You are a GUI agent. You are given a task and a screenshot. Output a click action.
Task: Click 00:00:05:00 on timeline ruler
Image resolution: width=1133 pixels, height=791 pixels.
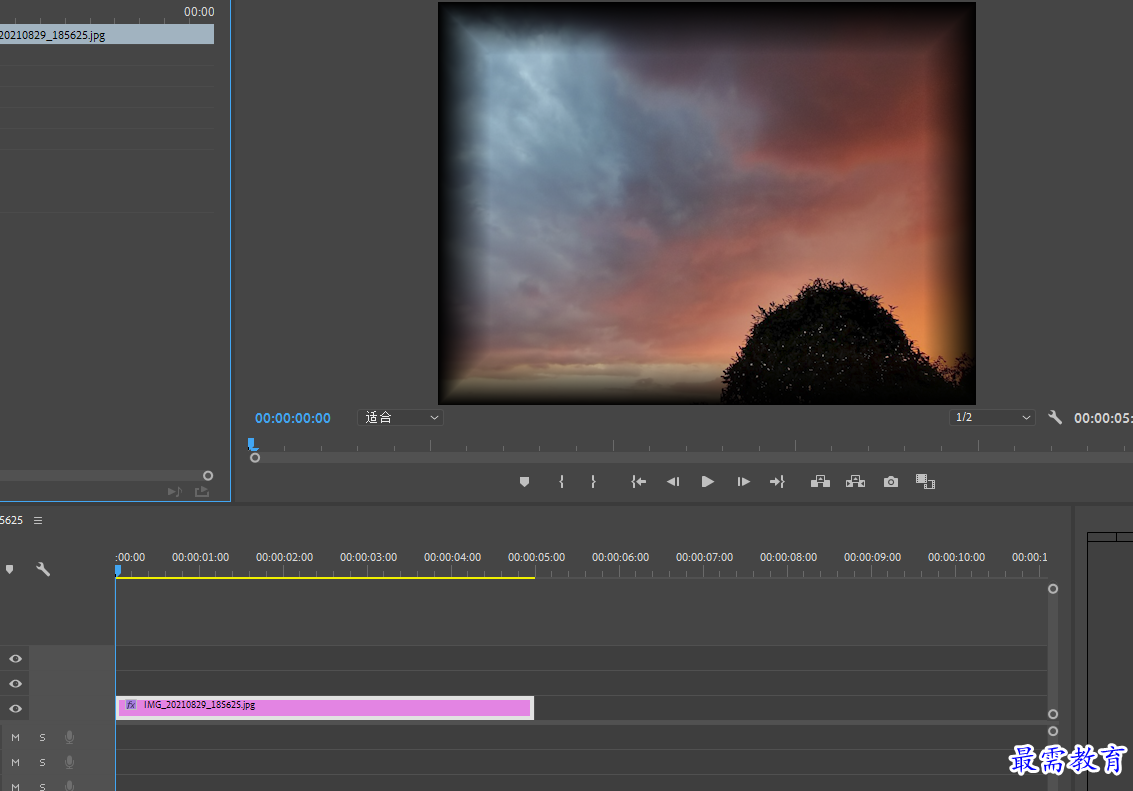[536, 557]
